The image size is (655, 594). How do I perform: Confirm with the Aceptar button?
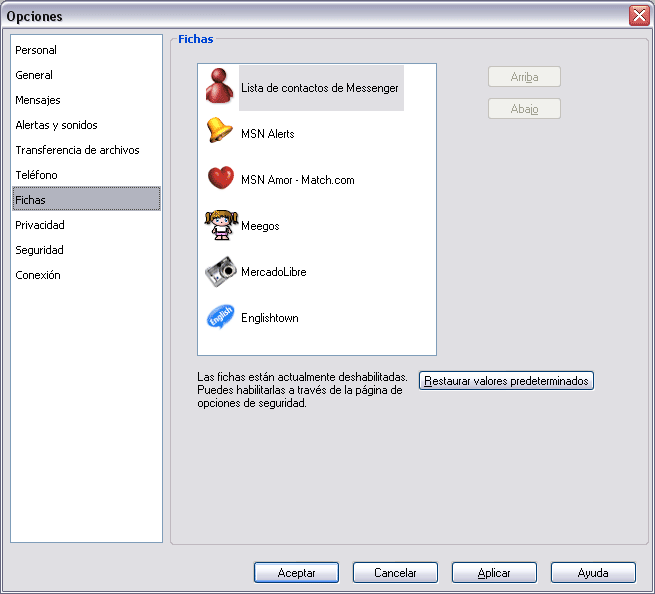[296, 573]
